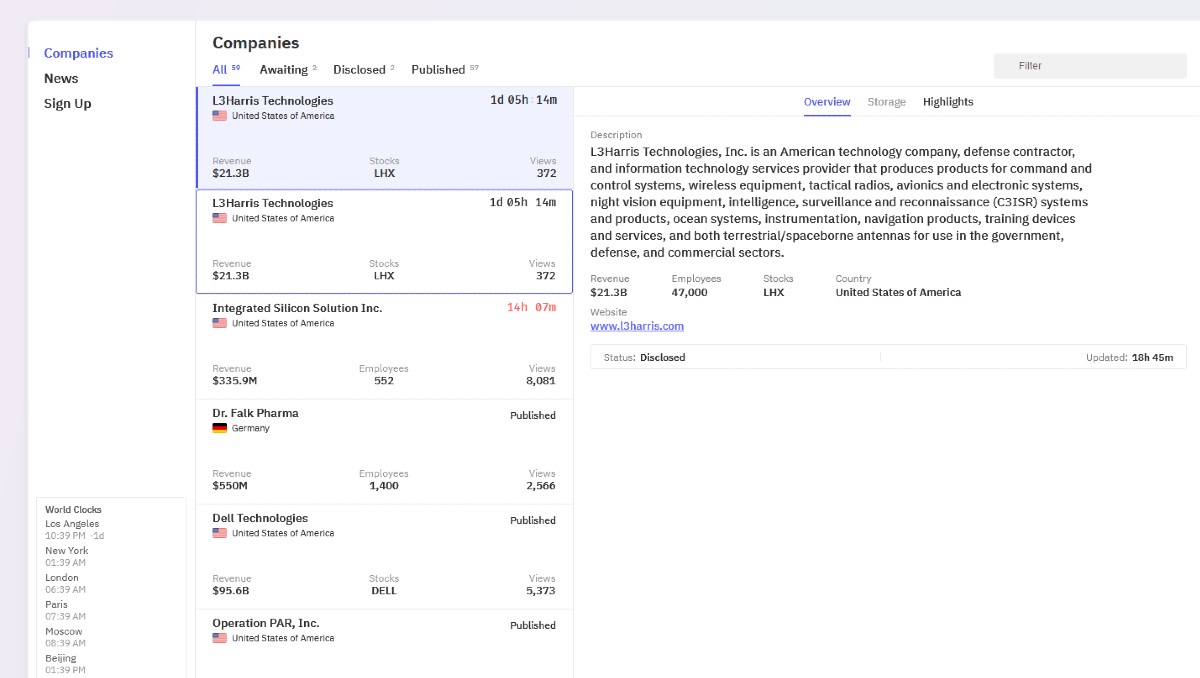1200x678 pixels.
Task: Click the 2,566 views count
Action: coord(540,486)
